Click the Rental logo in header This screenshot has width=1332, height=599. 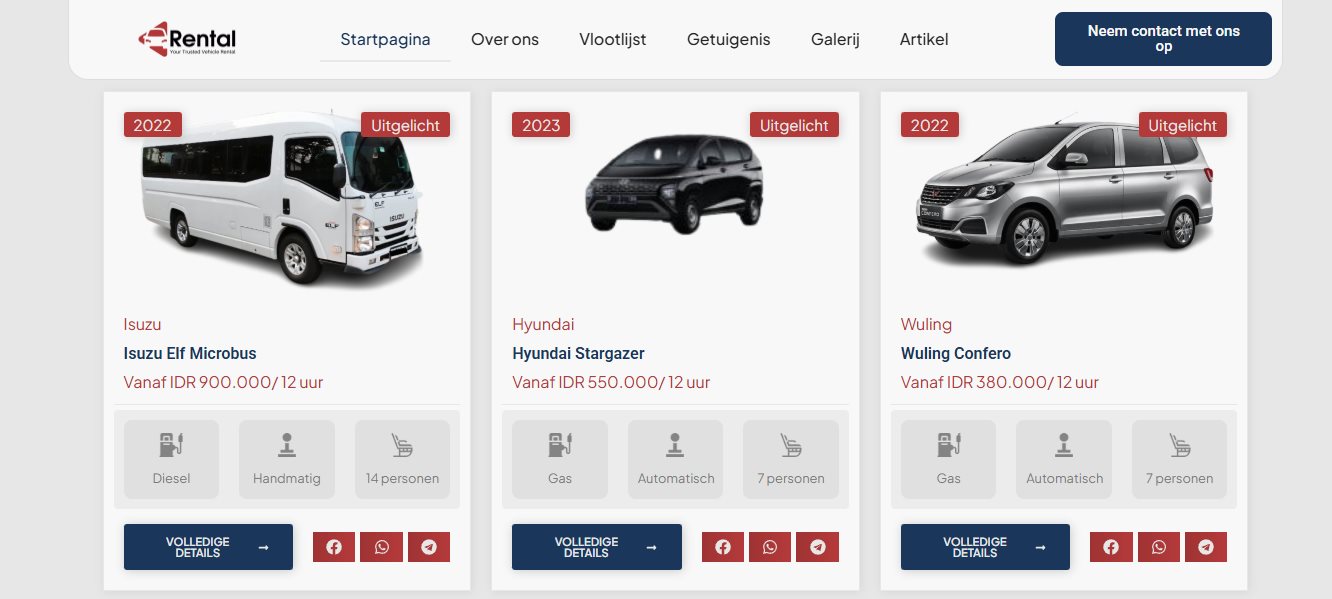click(x=187, y=39)
